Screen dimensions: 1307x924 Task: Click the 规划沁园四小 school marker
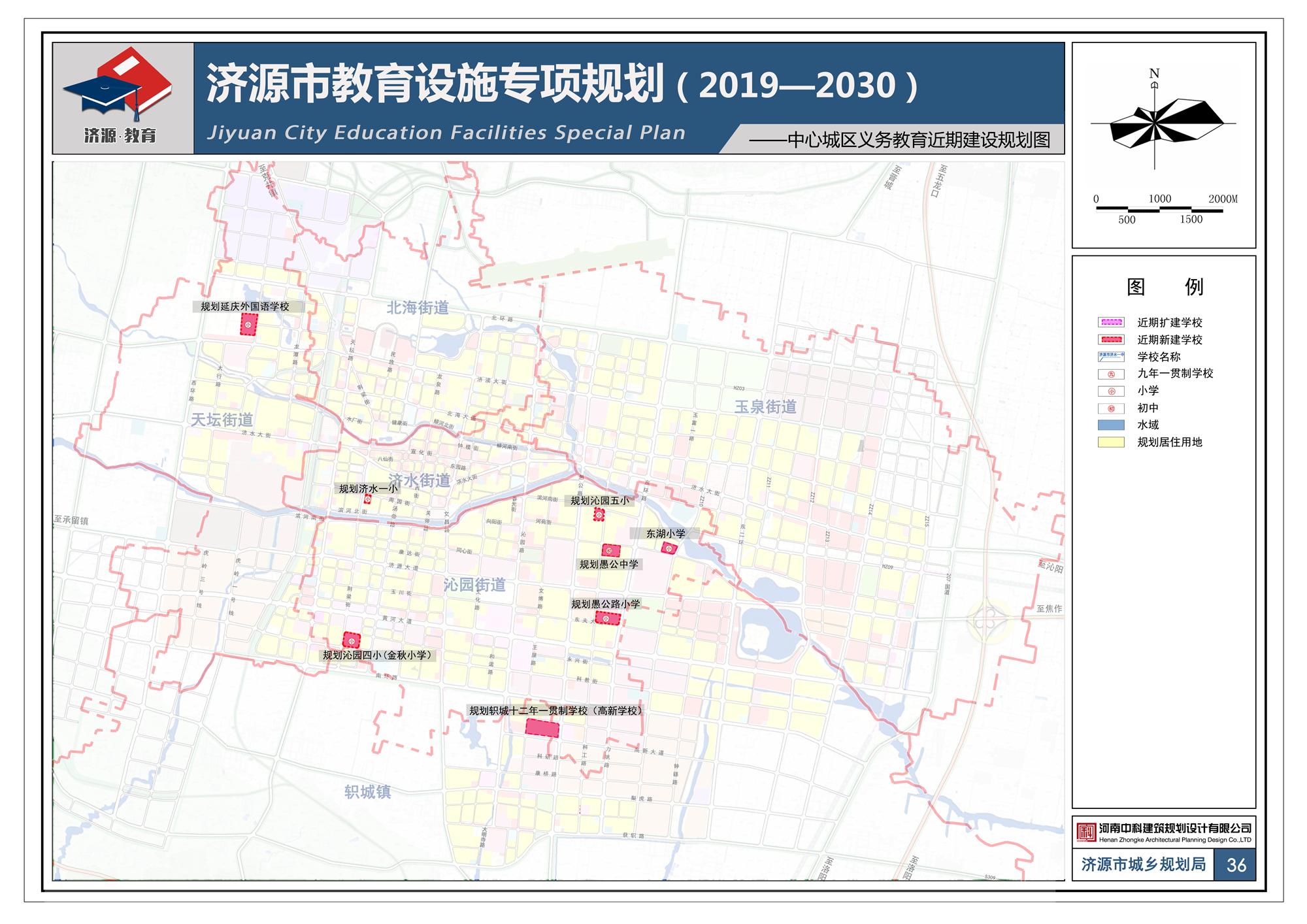(352, 640)
